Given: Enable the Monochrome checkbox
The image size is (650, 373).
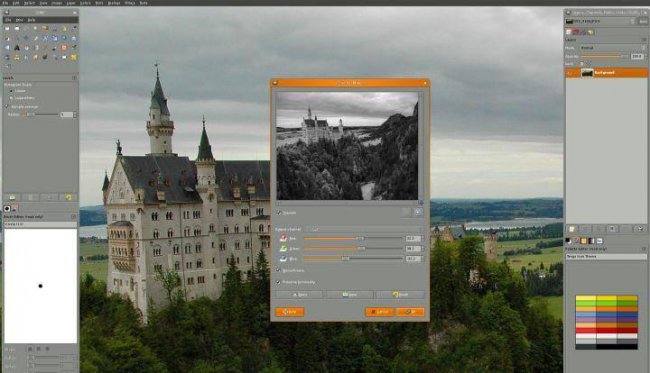Looking at the screenshot, I should click(x=278, y=270).
